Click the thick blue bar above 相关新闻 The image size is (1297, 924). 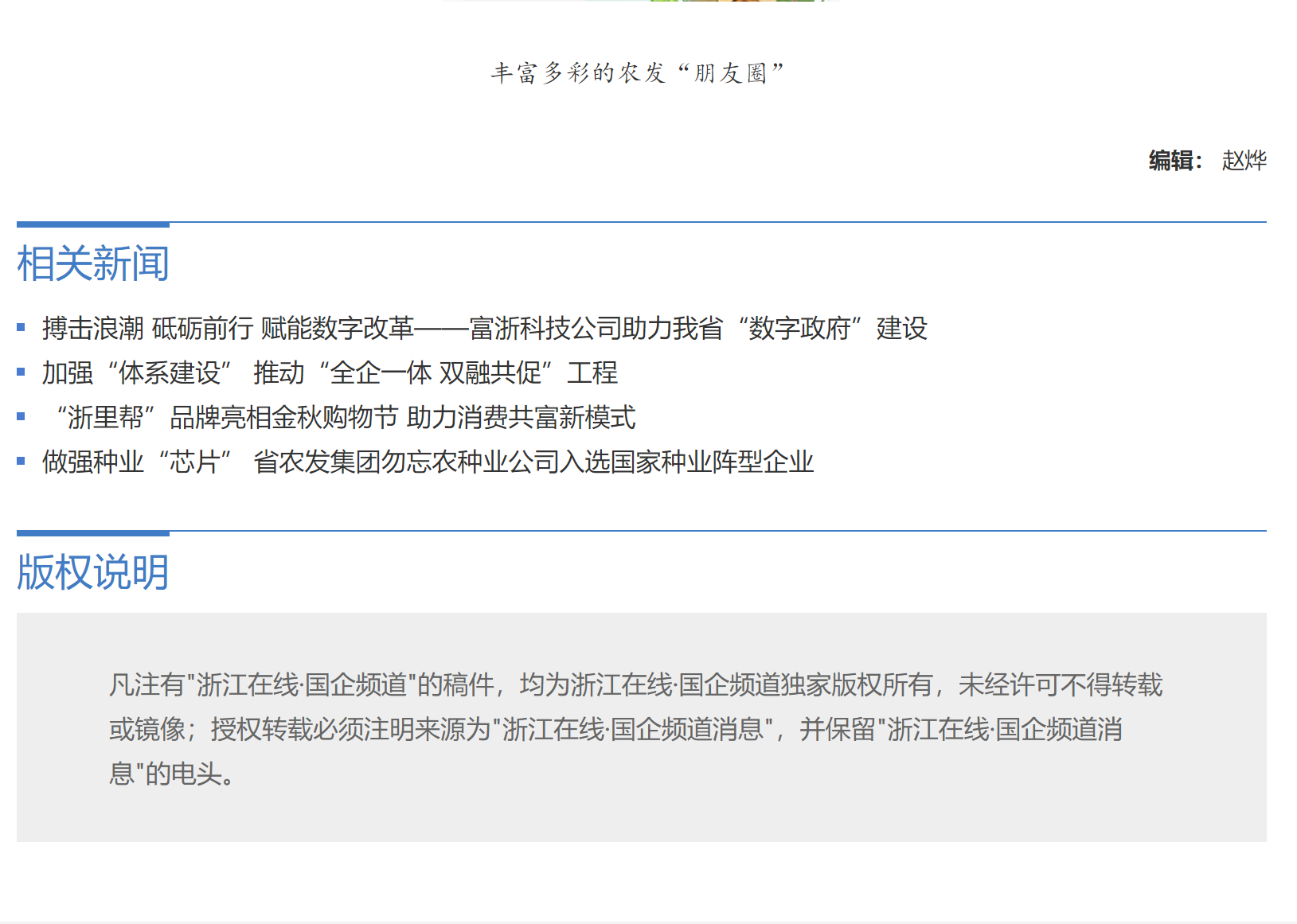coord(92,224)
